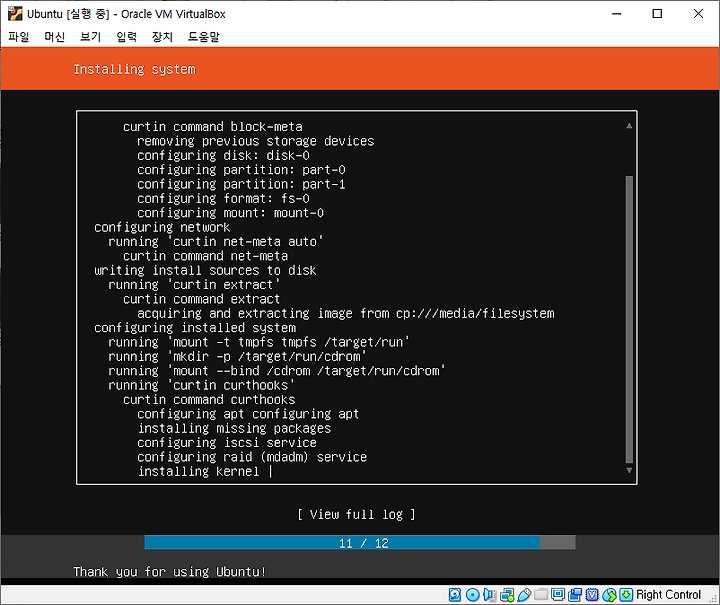Click the mouse integration status icon
This screenshot has height=605, width=720.
pos(609,595)
